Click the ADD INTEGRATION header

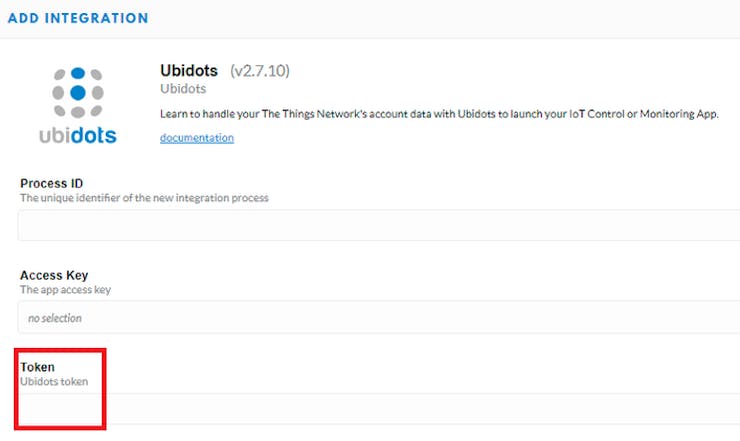pyautogui.click(x=78, y=18)
